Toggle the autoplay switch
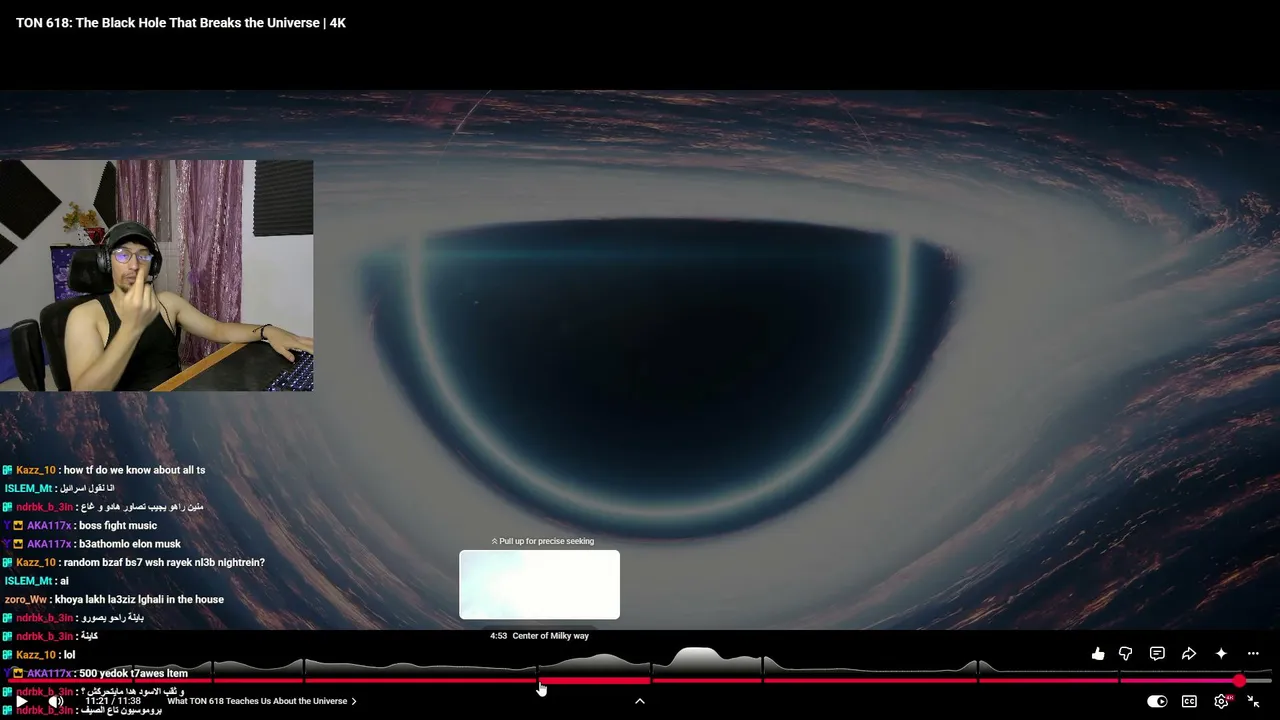Screen dimensions: 1280x720 point(1157,701)
